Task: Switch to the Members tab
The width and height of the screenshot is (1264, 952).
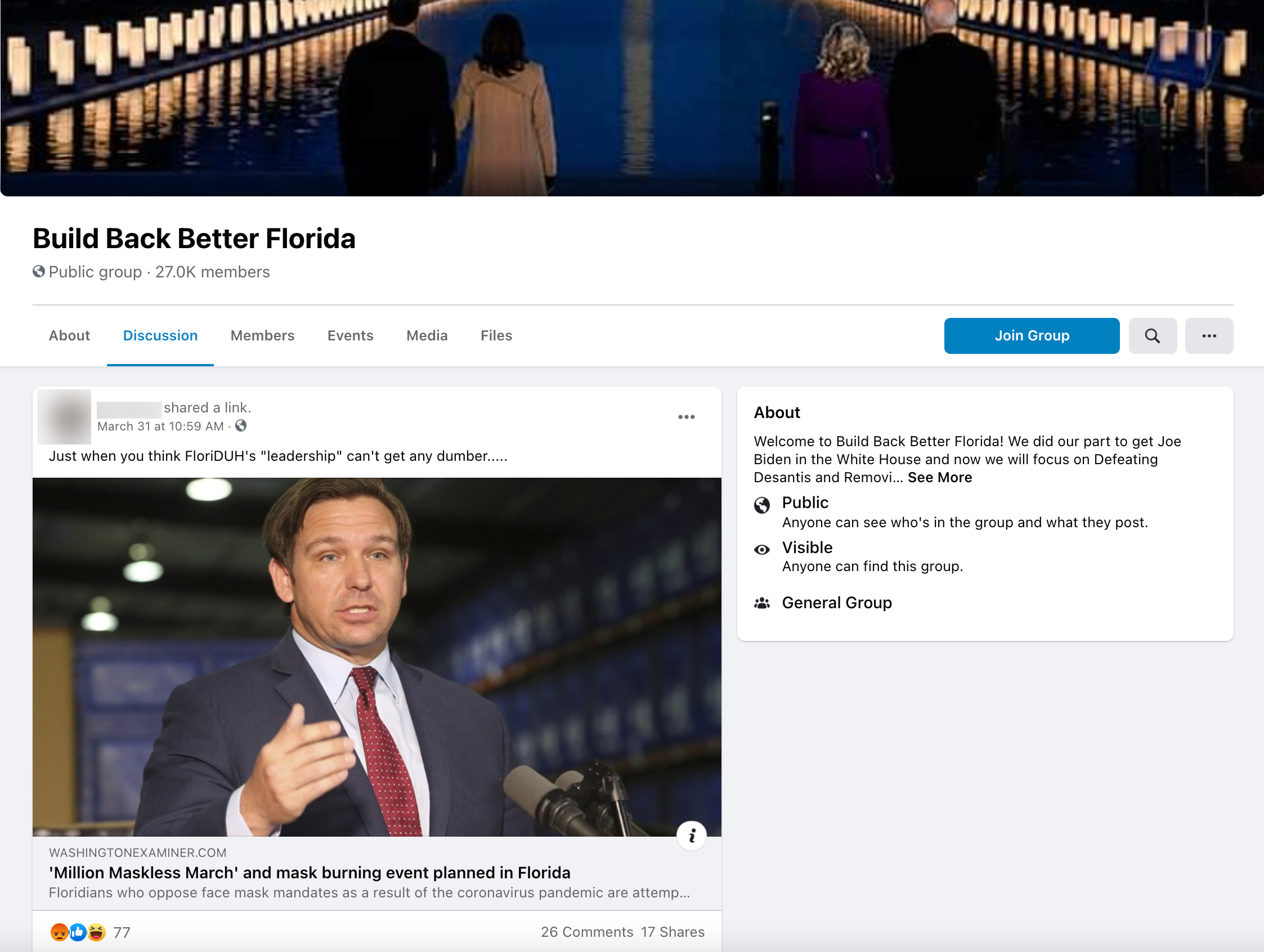Action: (262, 336)
